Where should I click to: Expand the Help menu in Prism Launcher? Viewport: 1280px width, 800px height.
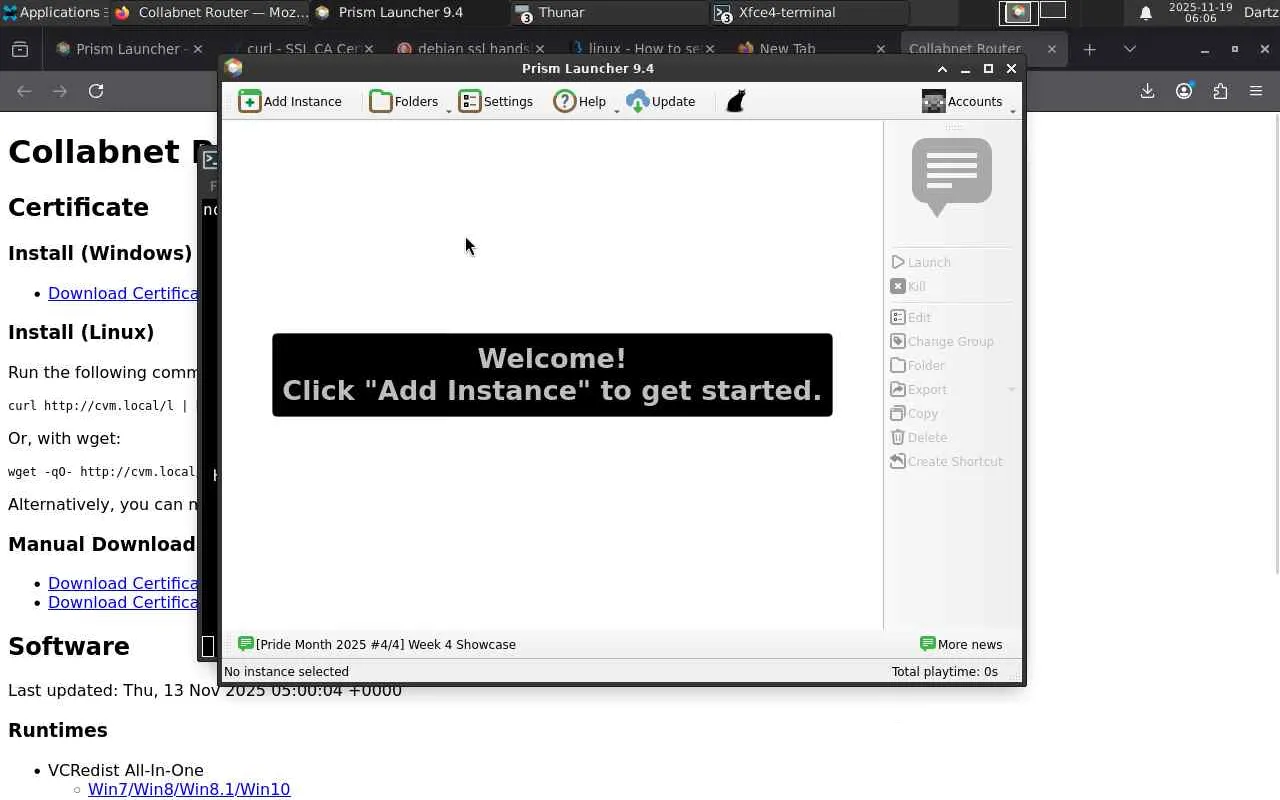(584, 101)
